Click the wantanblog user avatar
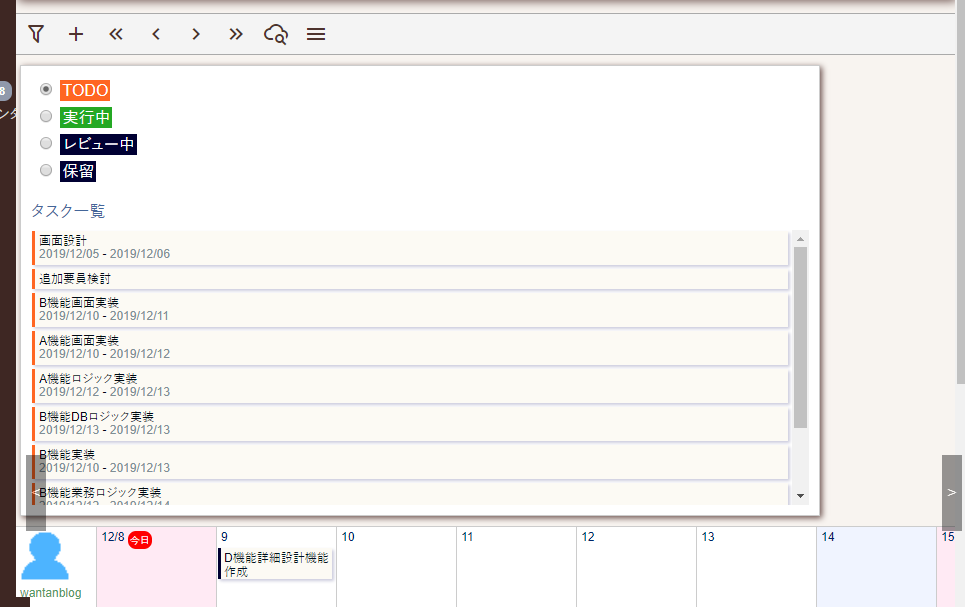This screenshot has width=965, height=607. pos(45,556)
